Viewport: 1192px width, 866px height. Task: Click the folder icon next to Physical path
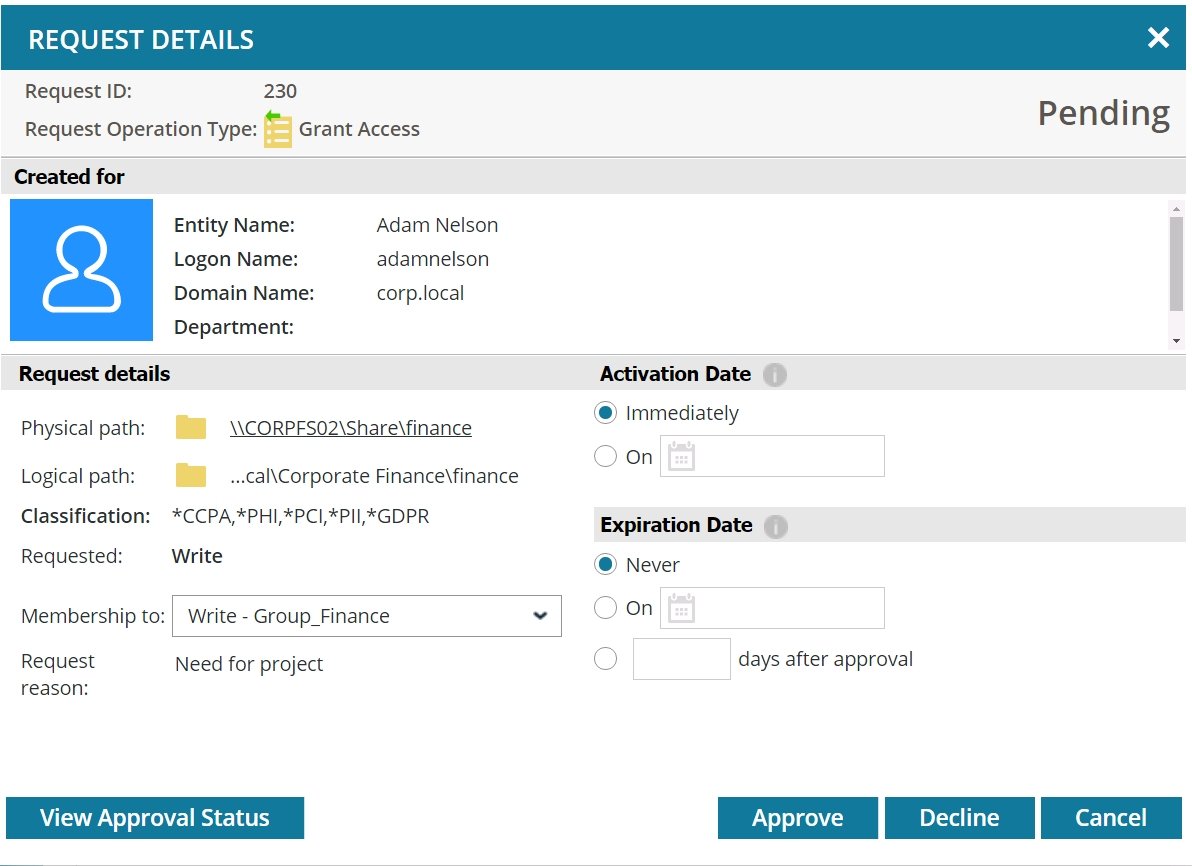[x=190, y=426]
